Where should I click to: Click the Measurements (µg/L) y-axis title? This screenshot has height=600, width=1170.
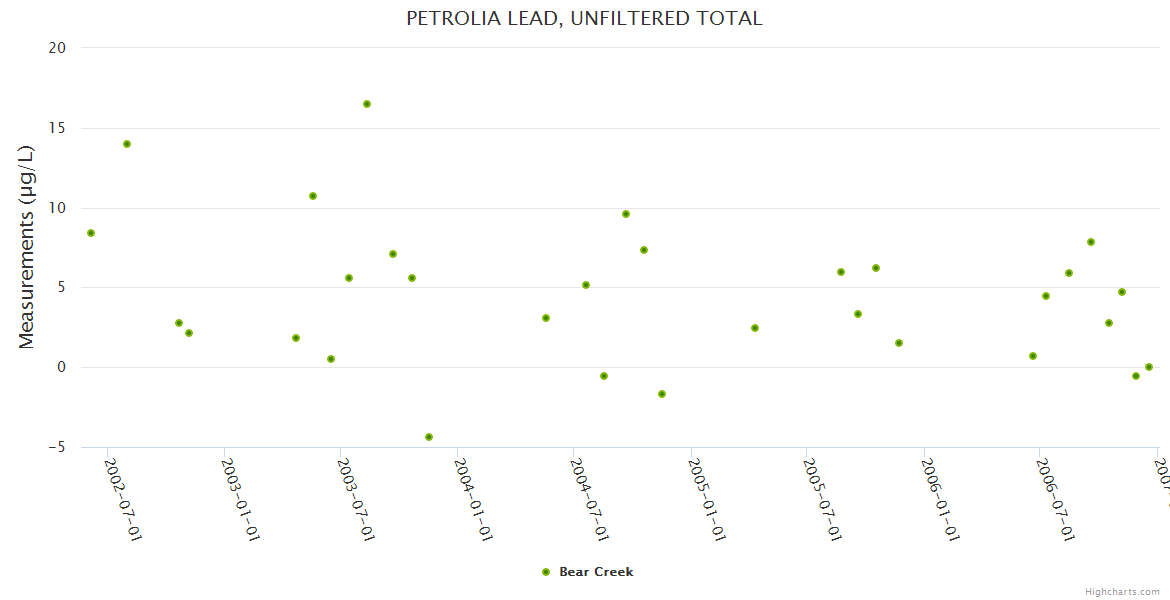click(x=27, y=247)
